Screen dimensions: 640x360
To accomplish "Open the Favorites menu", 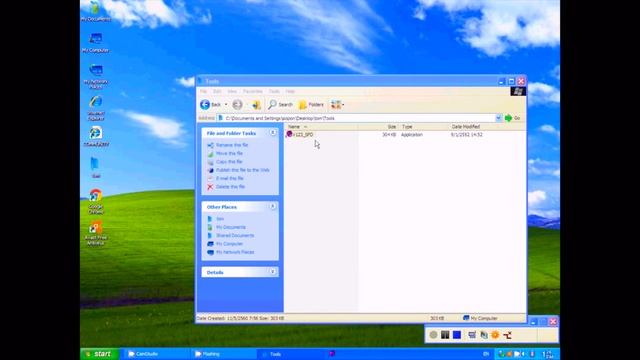I will tap(253, 91).
